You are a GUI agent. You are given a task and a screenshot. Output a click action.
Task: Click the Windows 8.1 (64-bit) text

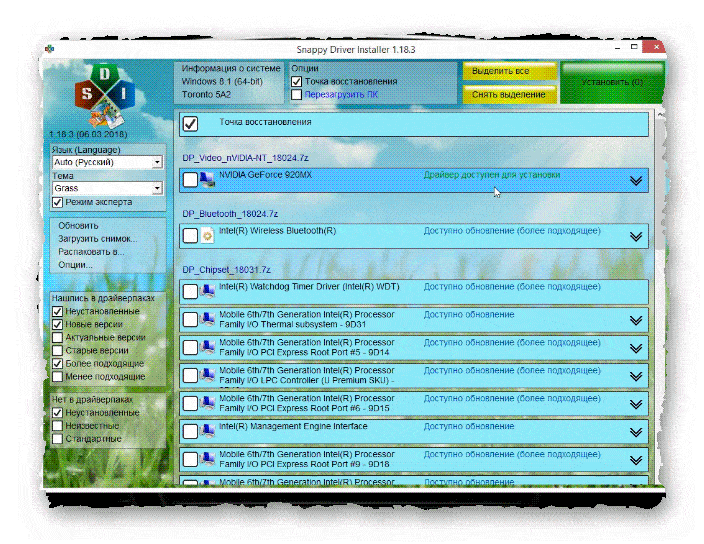[222, 82]
